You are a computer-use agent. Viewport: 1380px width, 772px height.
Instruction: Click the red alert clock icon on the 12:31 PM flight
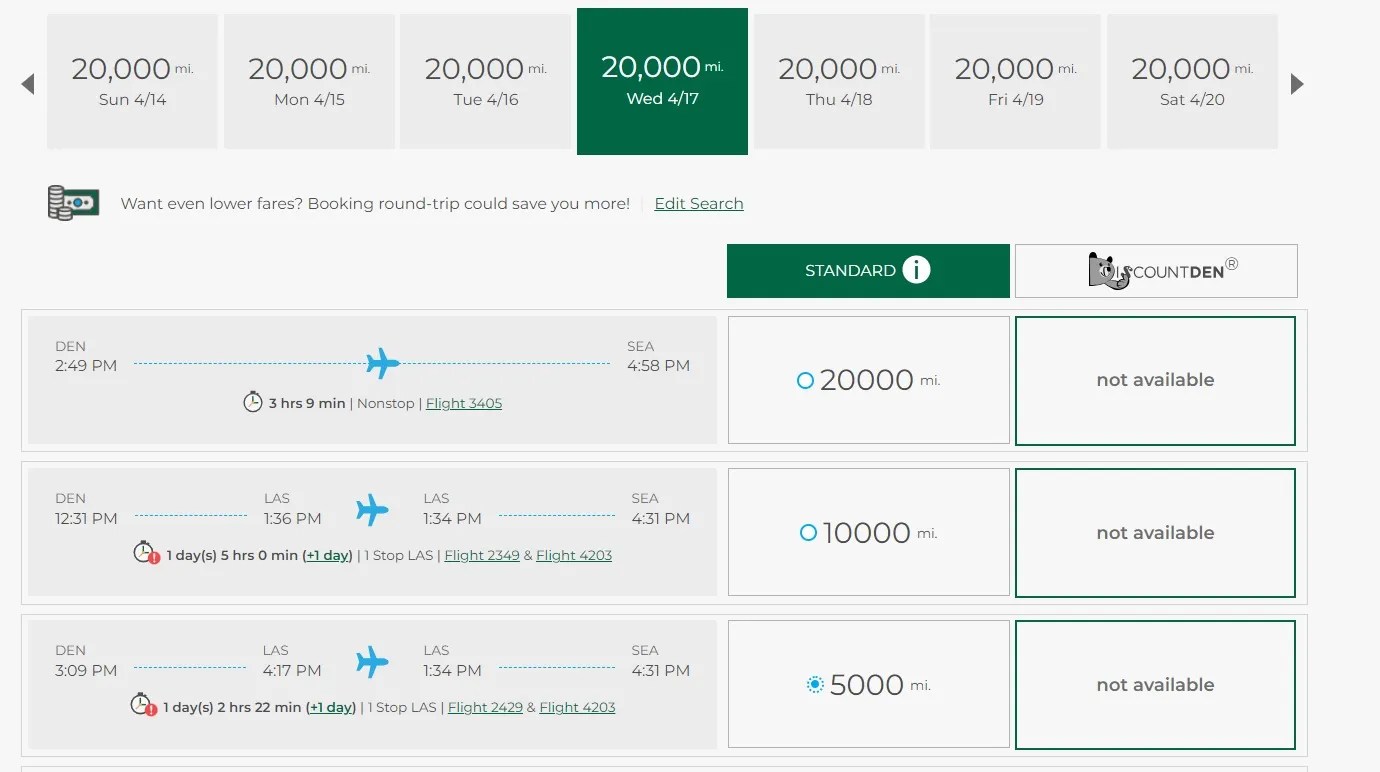(141, 551)
